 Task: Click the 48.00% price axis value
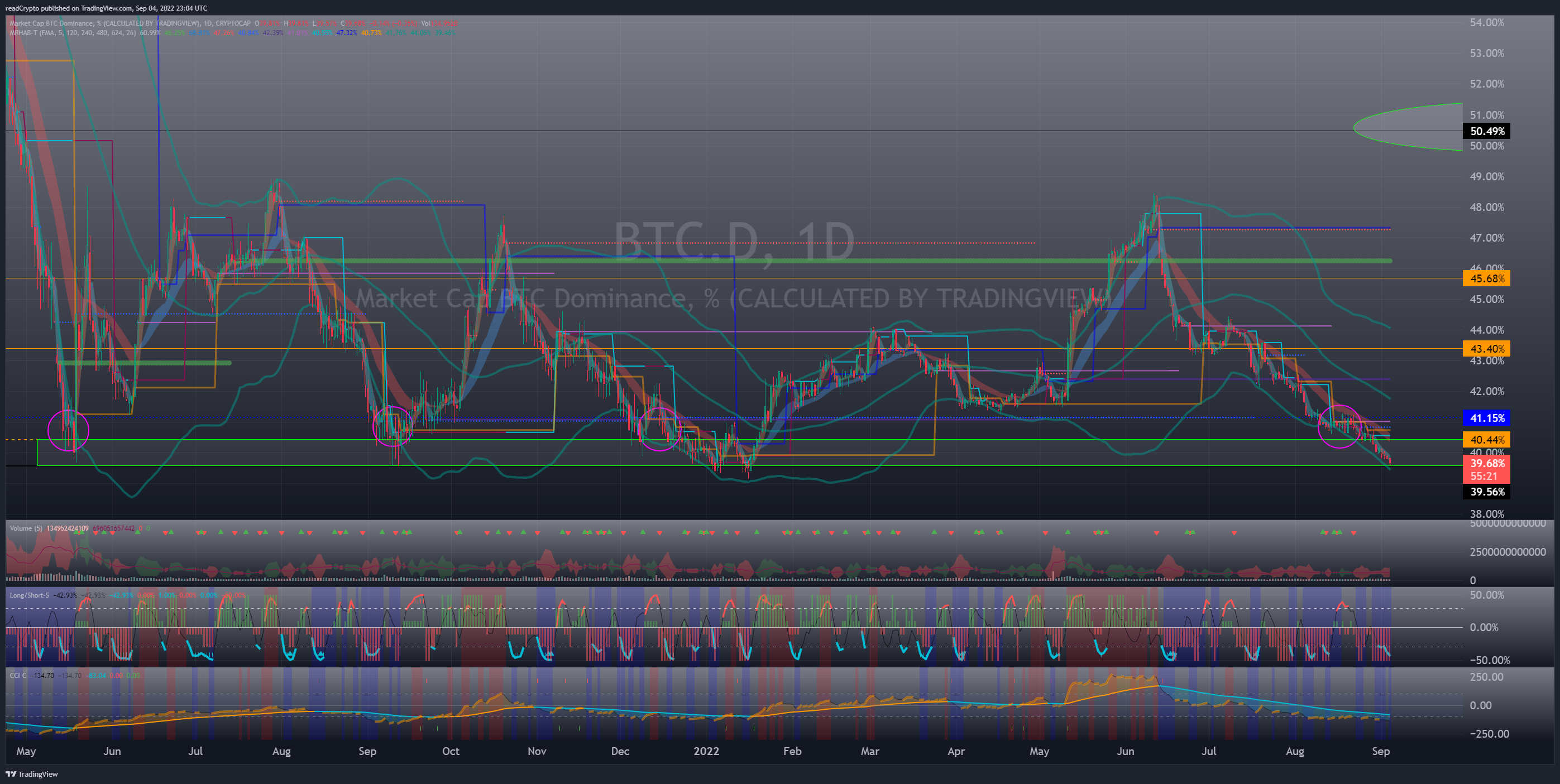click(x=1487, y=207)
